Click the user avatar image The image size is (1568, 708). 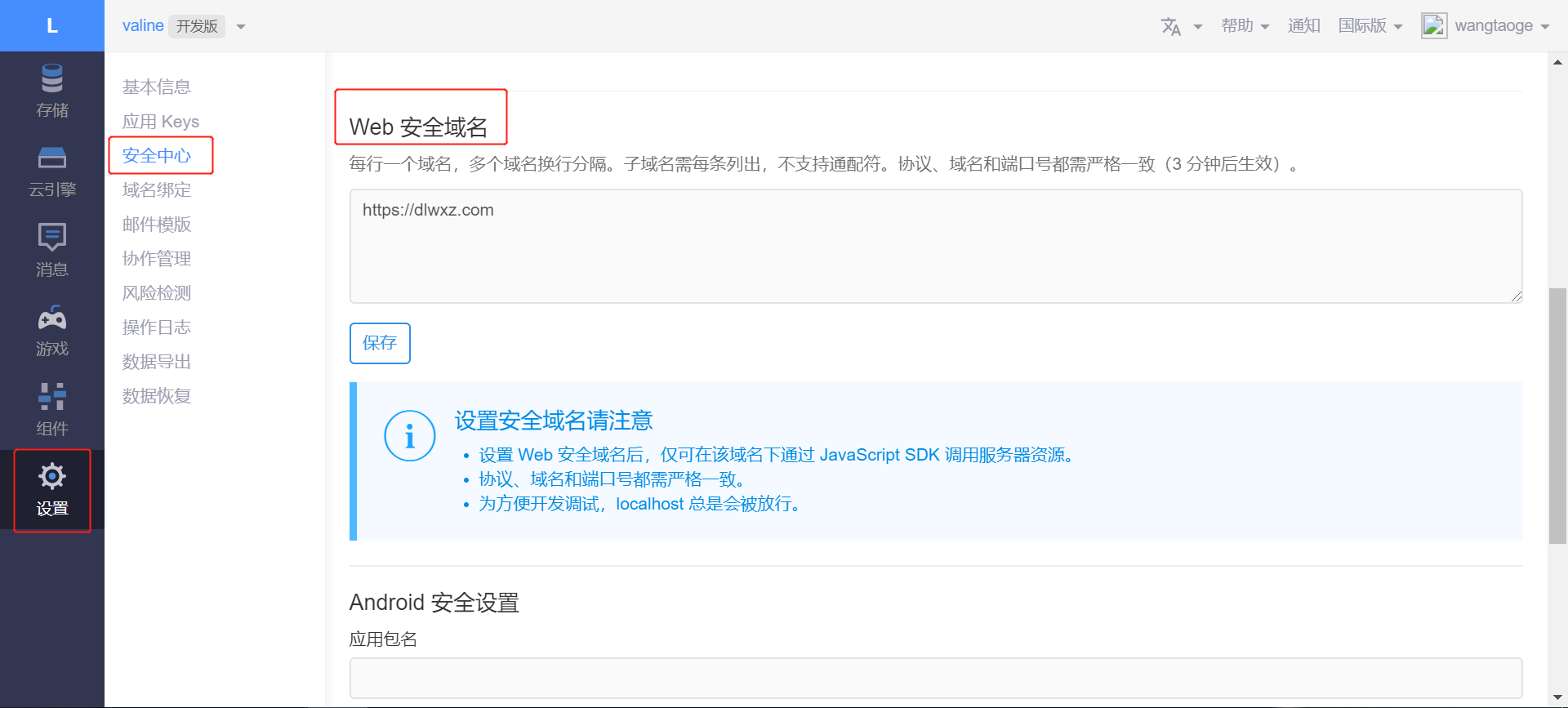click(1434, 26)
